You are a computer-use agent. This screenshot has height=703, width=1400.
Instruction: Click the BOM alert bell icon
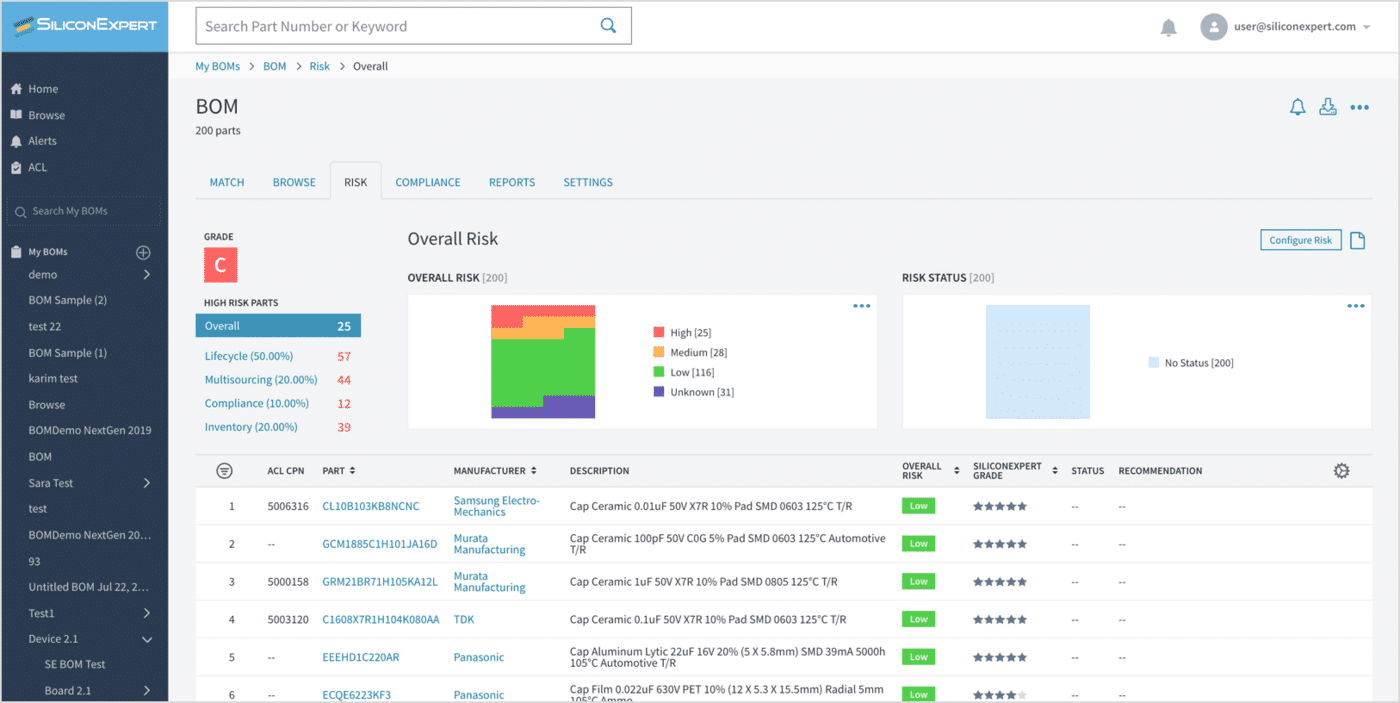pyautogui.click(x=1297, y=107)
